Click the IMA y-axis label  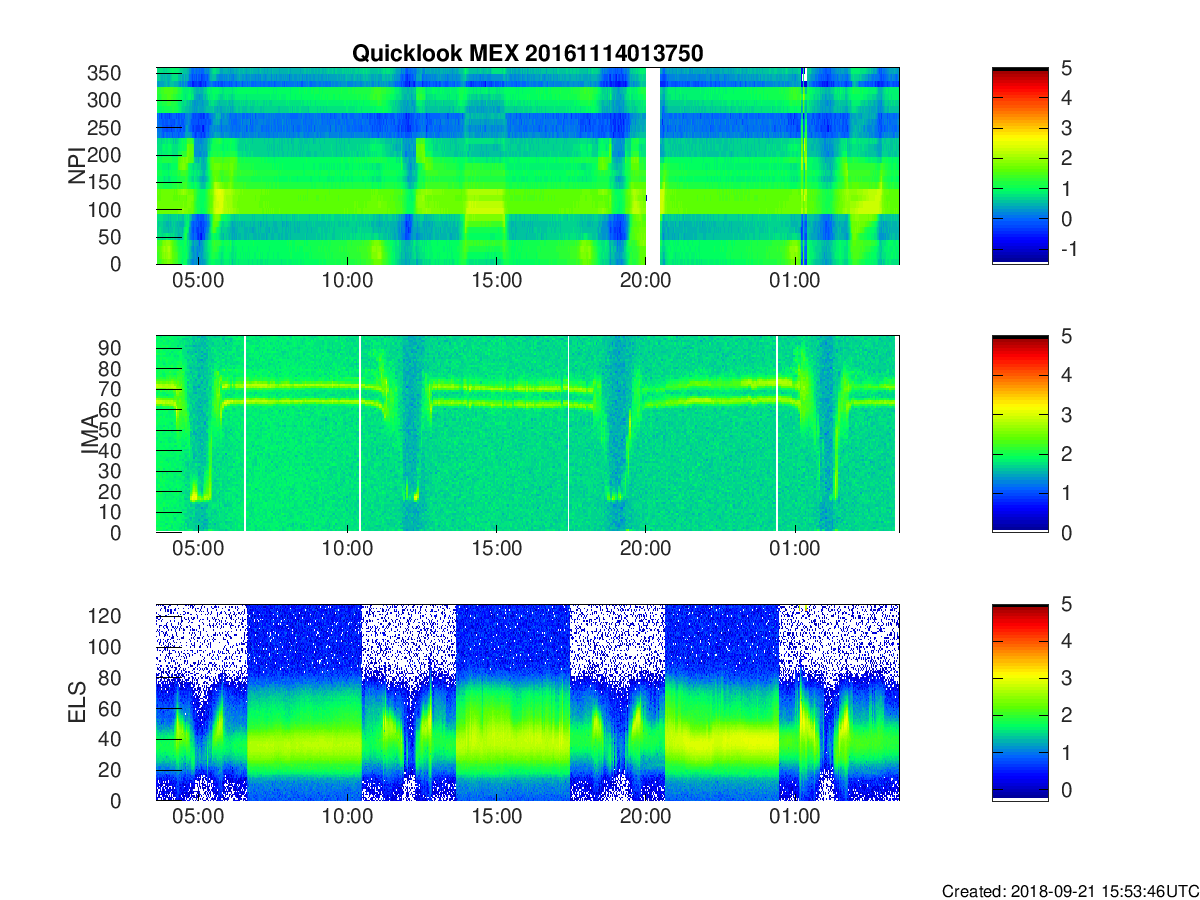pos(90,434)
